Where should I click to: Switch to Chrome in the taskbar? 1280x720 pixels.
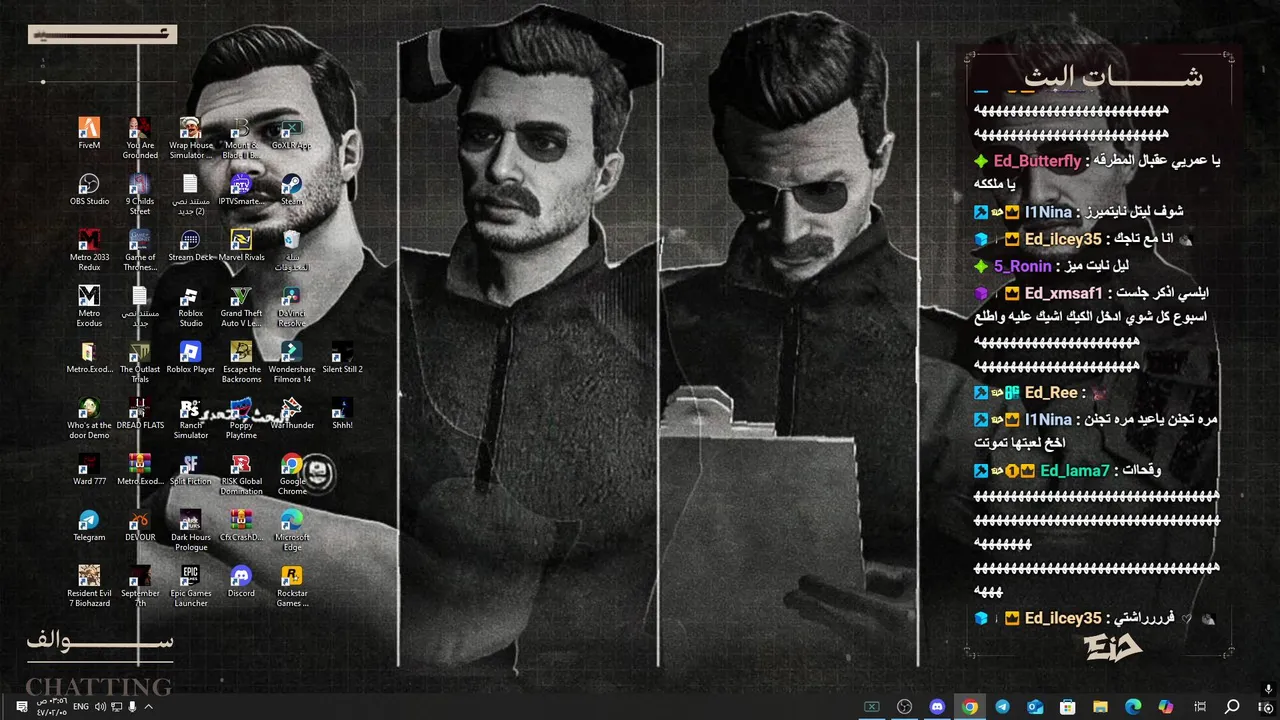coord(970,707)
